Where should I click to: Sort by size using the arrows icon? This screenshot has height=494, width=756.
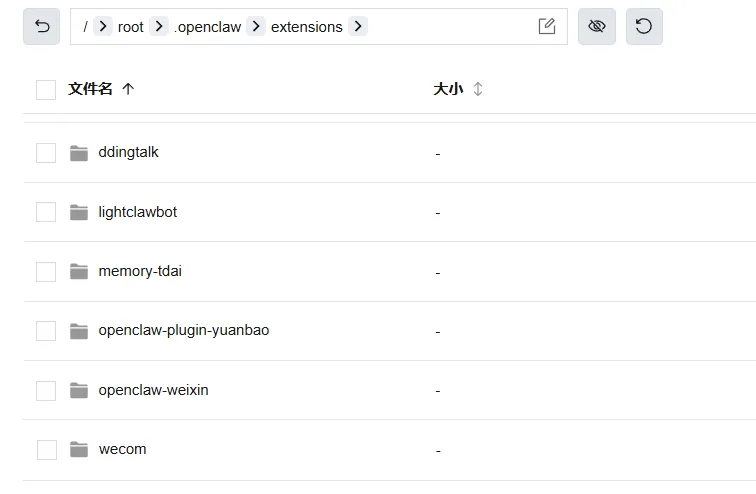478,89
